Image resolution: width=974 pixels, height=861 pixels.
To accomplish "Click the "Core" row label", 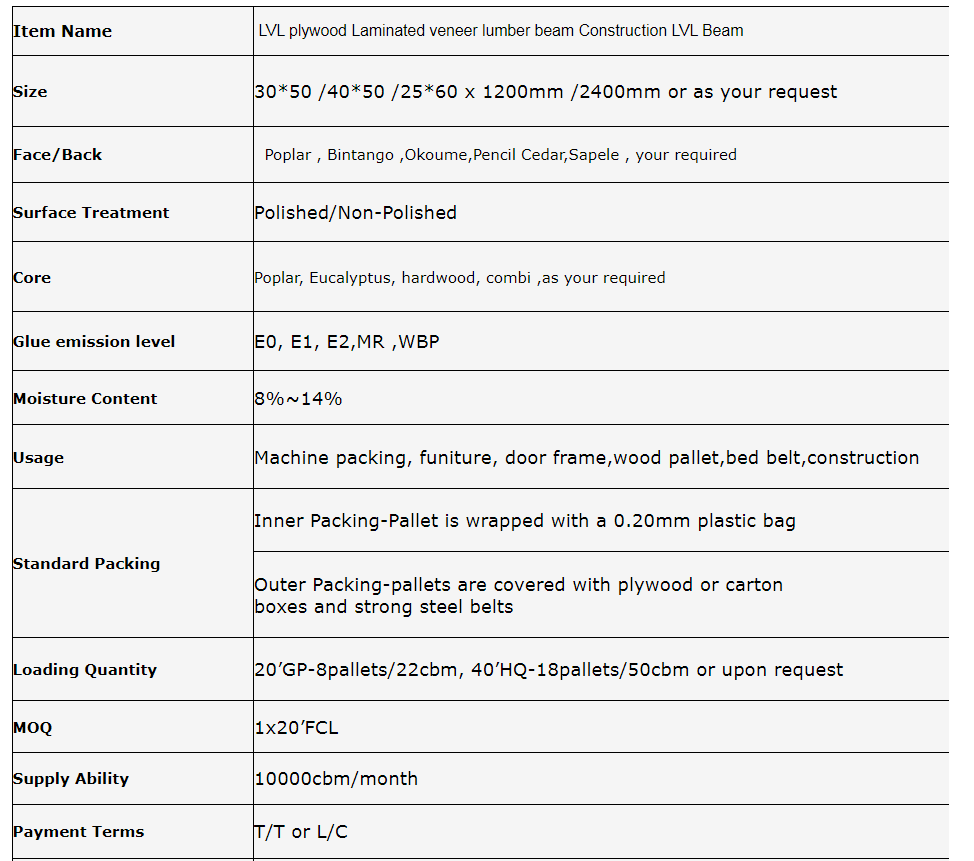I will (32, 278).
